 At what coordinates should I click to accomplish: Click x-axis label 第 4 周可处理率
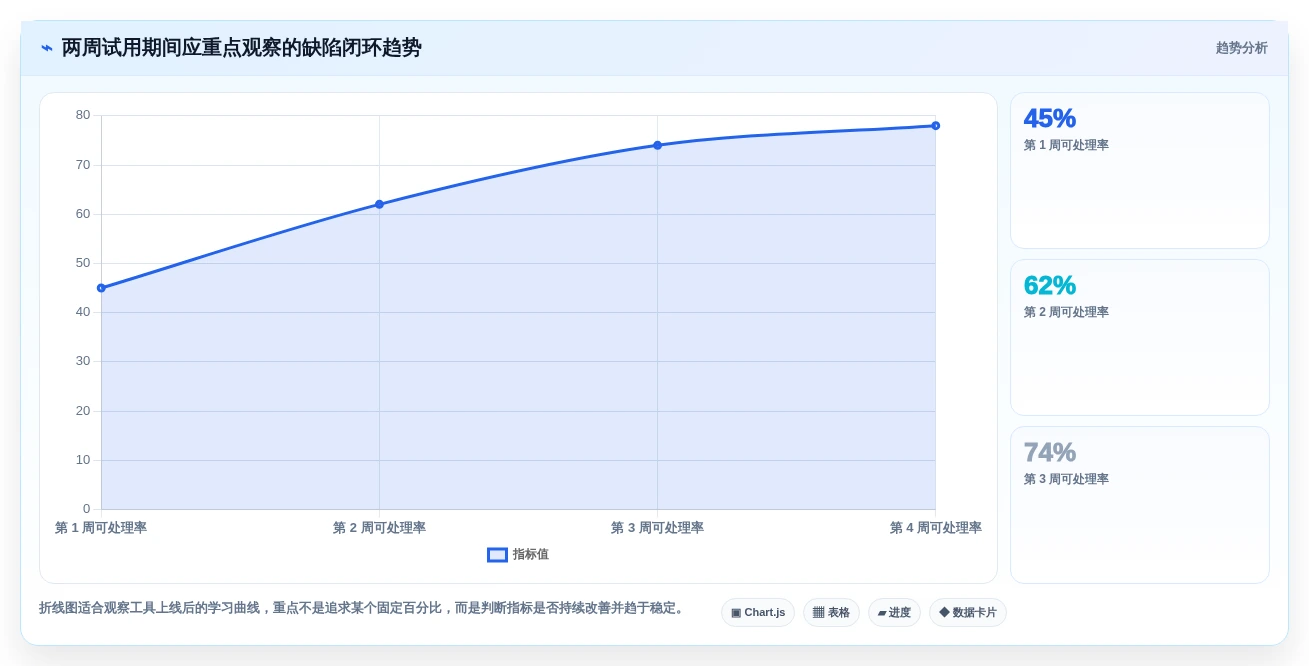(935, 528)
